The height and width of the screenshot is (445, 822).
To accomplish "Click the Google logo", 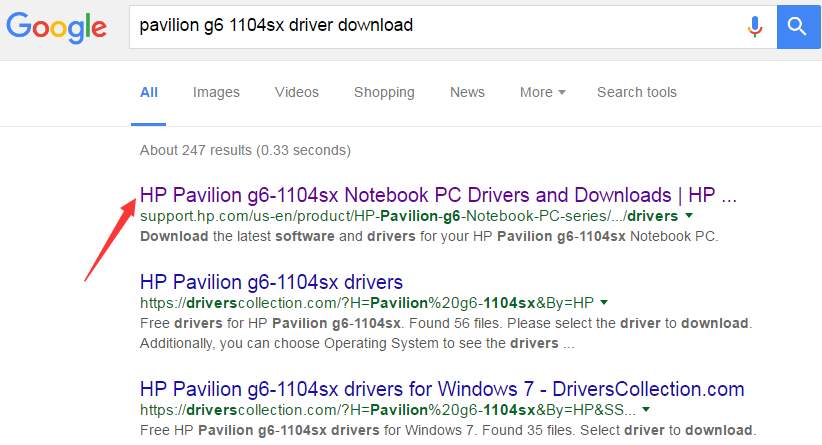I will (x=56, y=27).
